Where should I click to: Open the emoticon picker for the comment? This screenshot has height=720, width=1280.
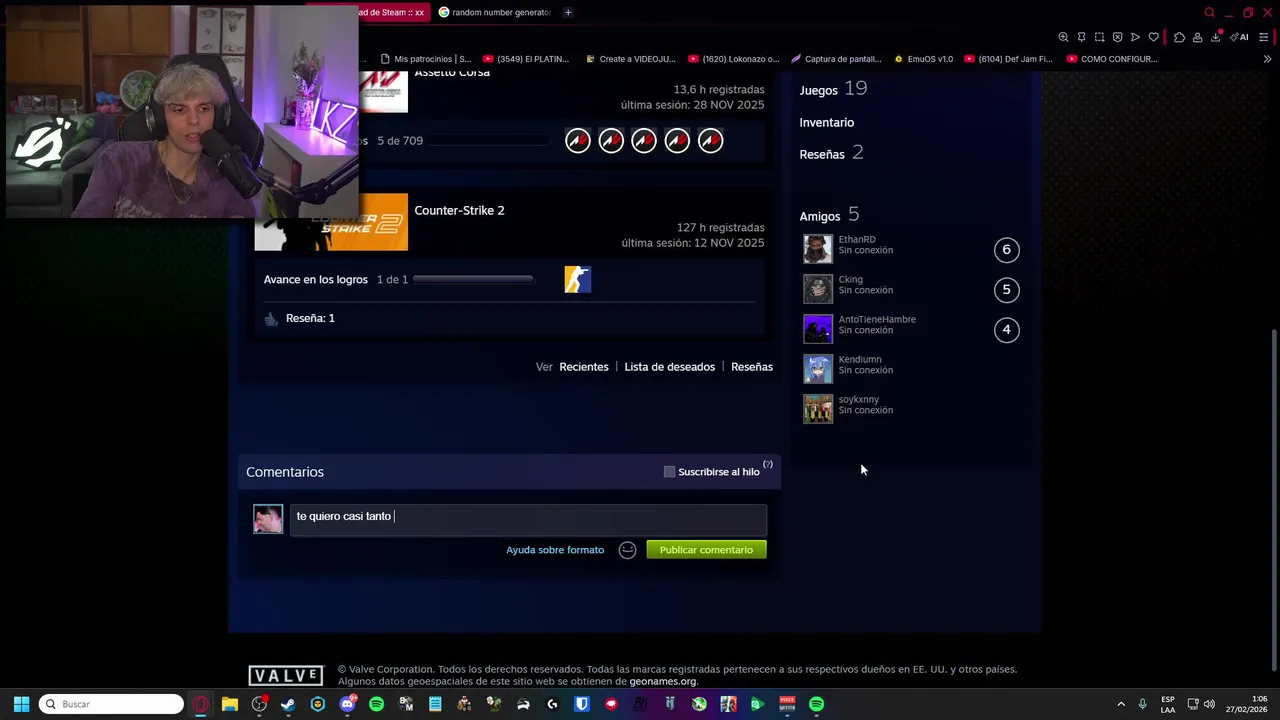point(627,550)
